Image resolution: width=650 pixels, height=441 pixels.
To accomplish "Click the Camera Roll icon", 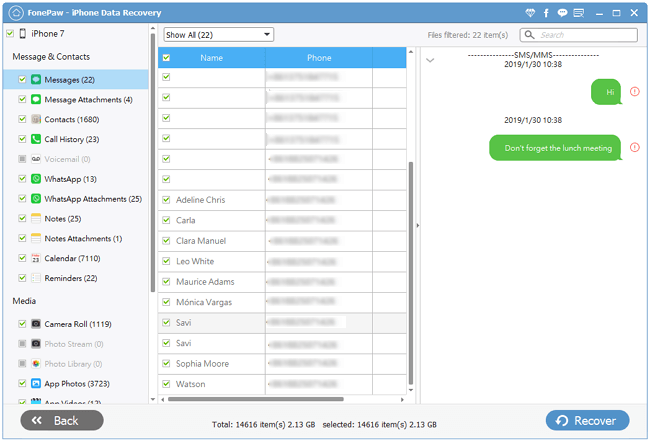I will pyautogui.click(x=36, y=324).
